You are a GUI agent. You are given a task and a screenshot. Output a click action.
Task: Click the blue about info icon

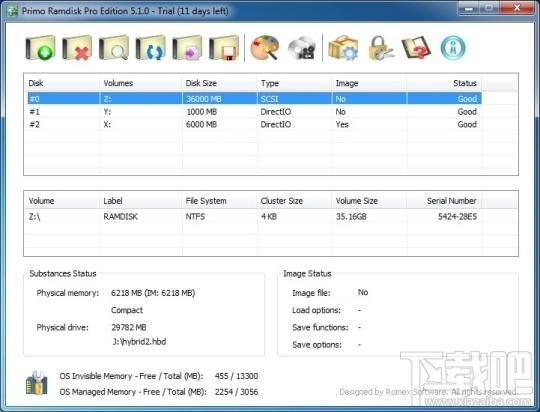(x=453, y=48)
